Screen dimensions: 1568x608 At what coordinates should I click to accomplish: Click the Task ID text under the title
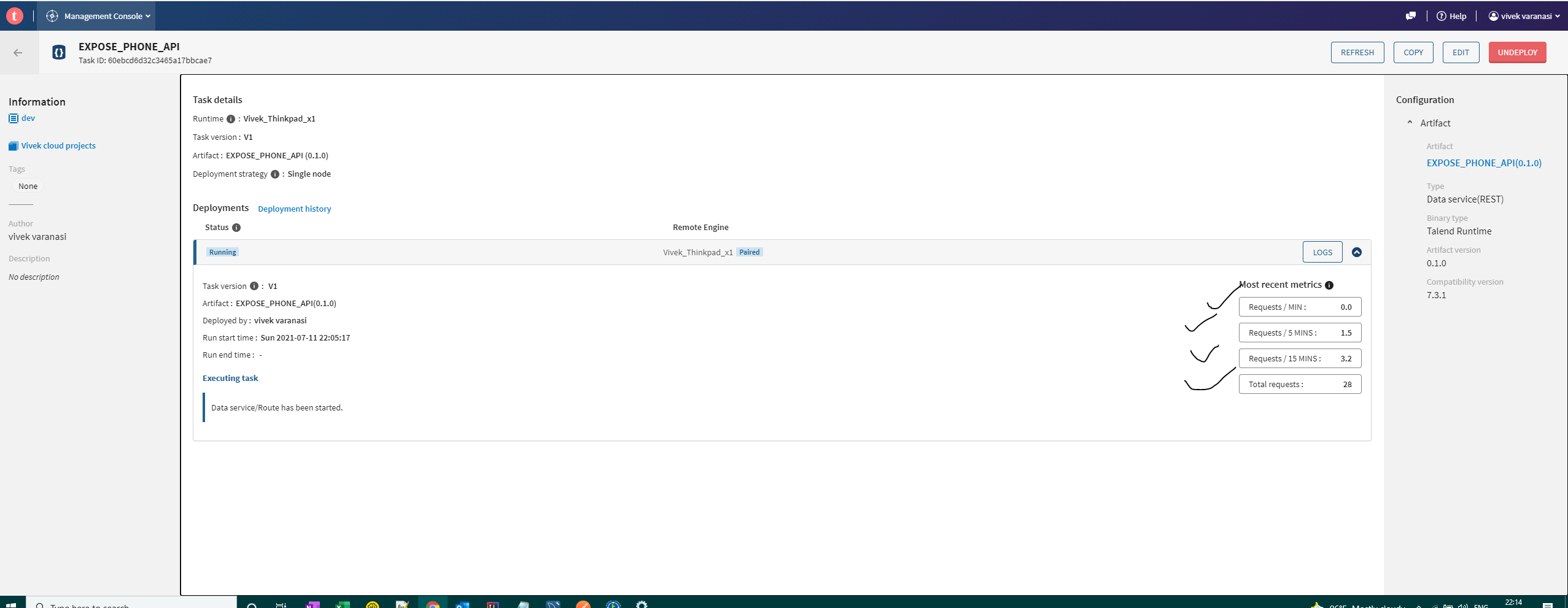point(145,61)
